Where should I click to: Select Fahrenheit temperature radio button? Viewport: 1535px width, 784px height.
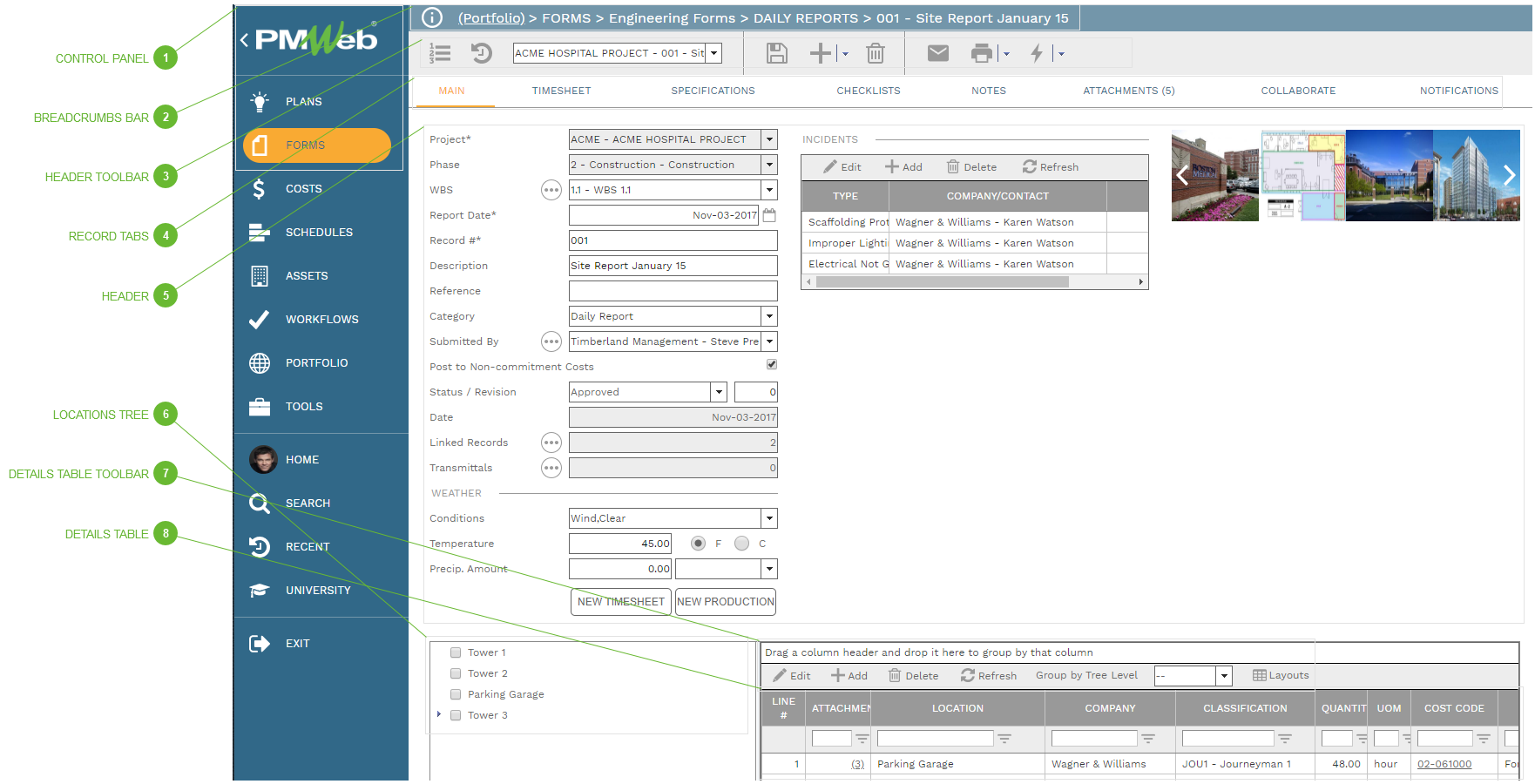(699, 544)
